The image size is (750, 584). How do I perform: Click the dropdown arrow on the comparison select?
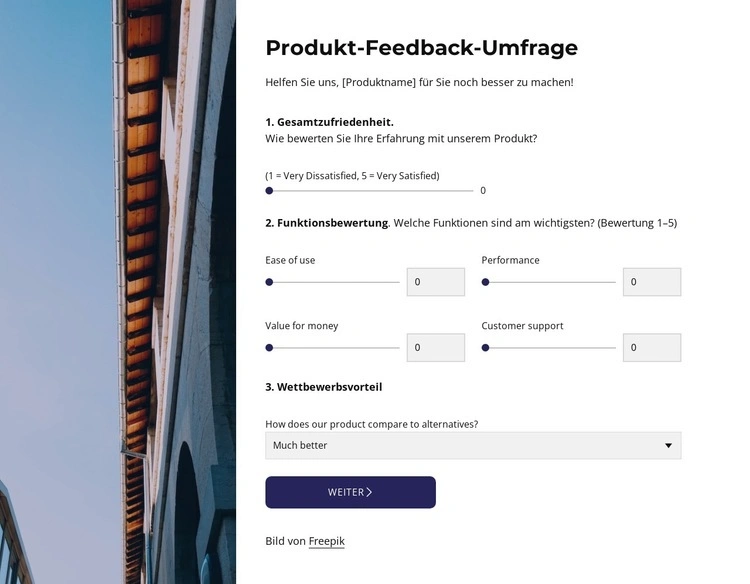click(669, 445)
